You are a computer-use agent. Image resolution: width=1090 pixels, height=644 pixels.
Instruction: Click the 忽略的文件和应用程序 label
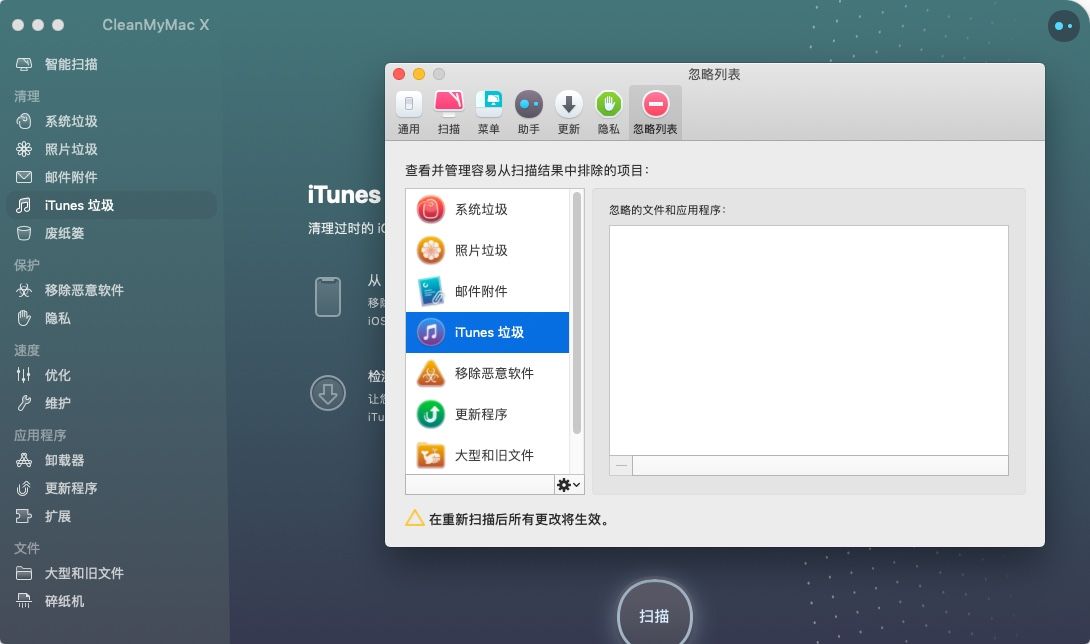click(x=667, y=210)
